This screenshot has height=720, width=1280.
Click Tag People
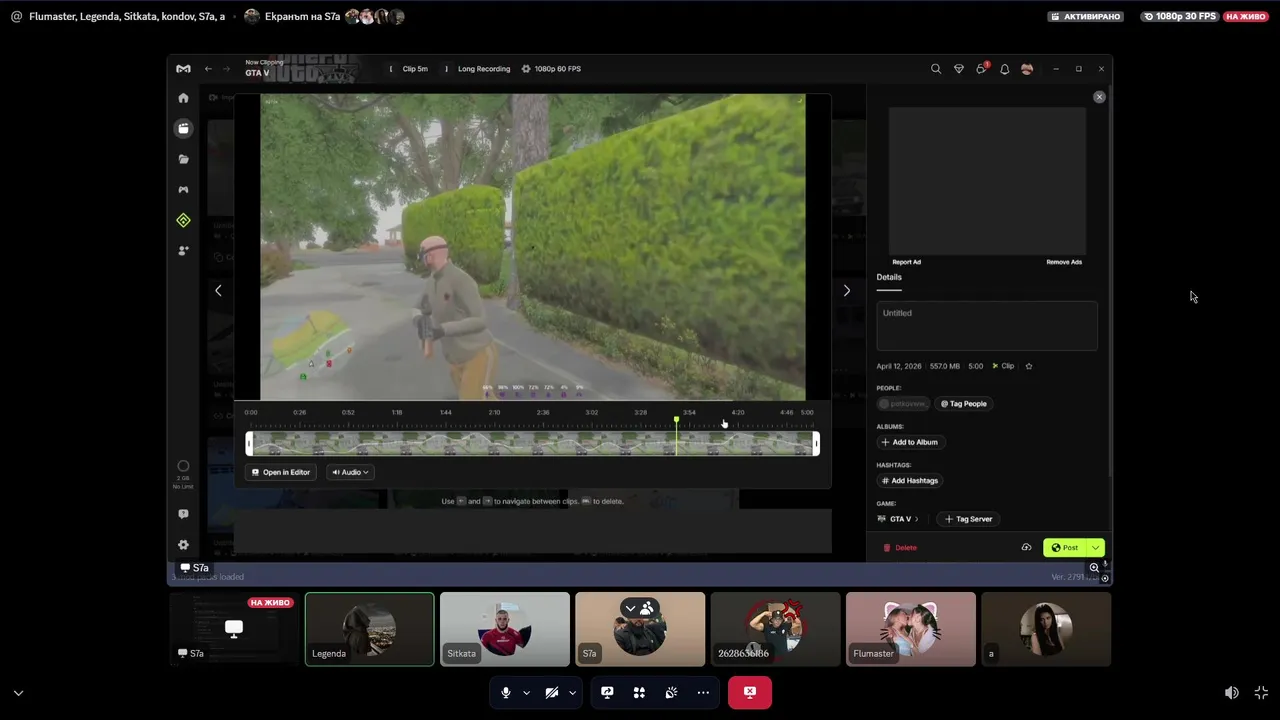[964, 404]
